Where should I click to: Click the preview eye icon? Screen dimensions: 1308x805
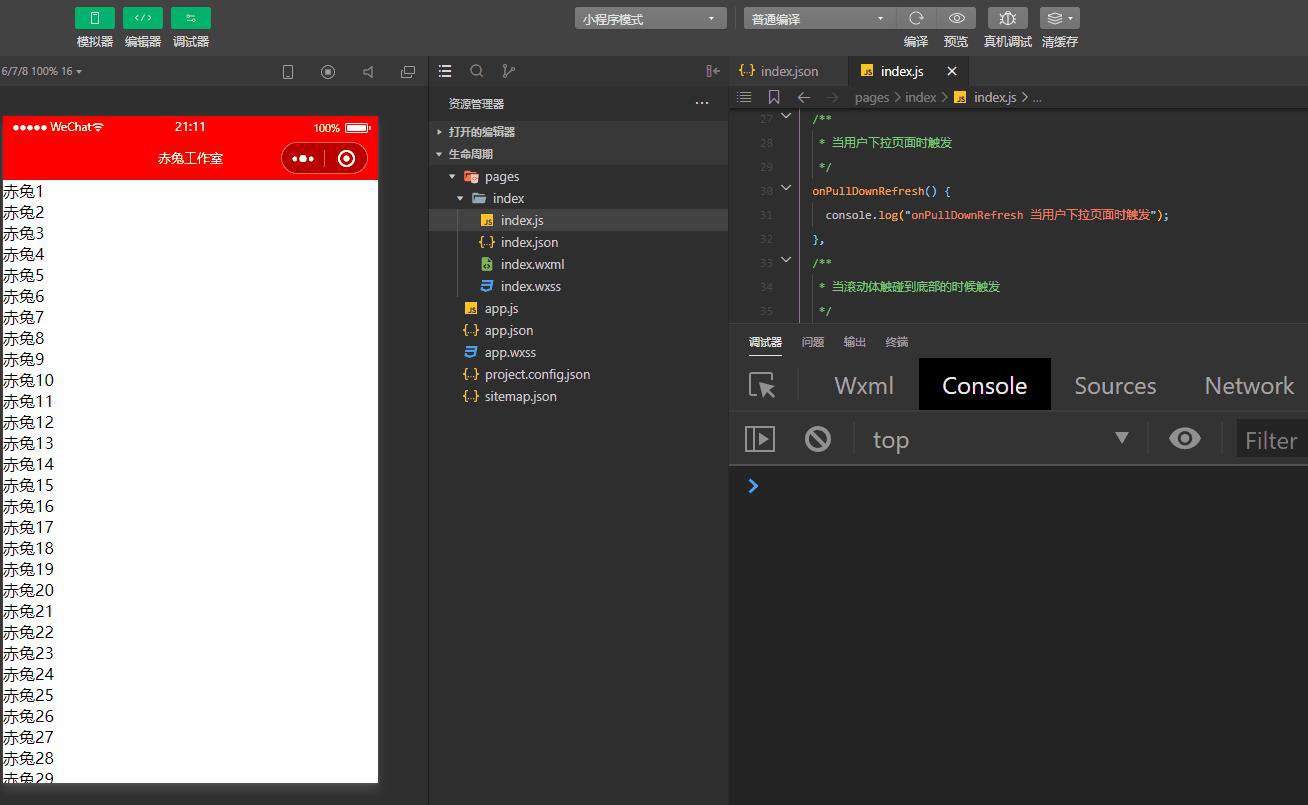click(957, 18)
